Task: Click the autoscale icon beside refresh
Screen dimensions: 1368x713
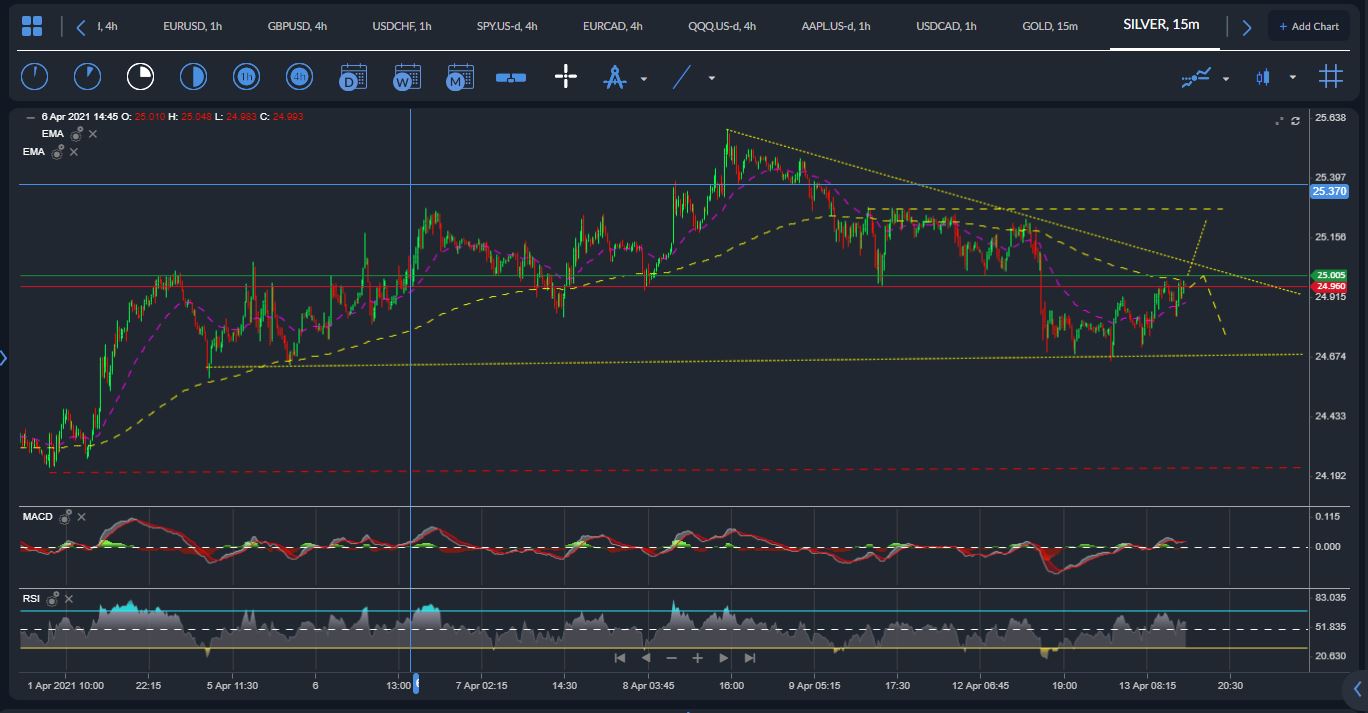Action: 1278,121
